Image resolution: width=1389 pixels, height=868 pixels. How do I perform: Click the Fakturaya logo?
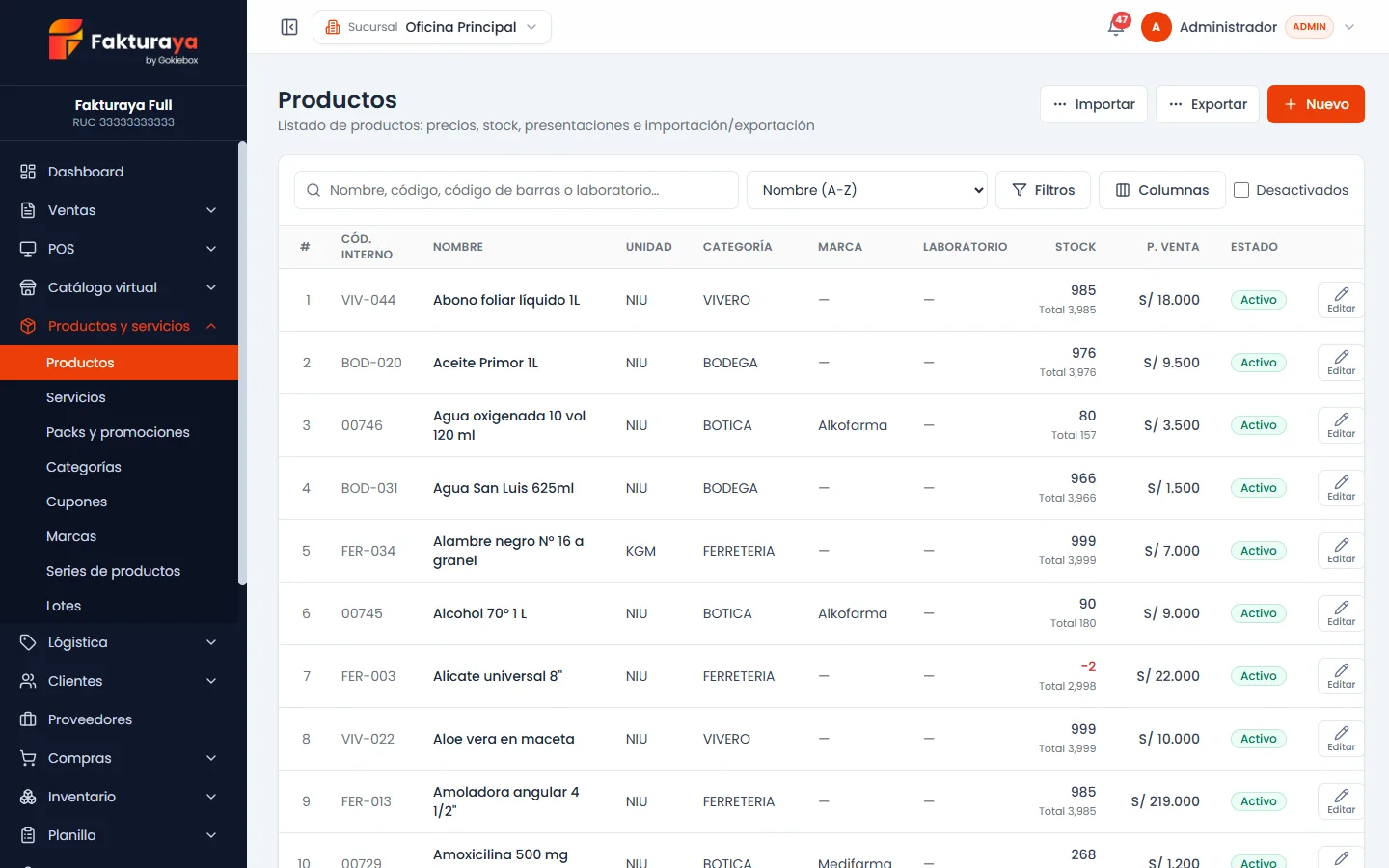(x=123, y=42)
